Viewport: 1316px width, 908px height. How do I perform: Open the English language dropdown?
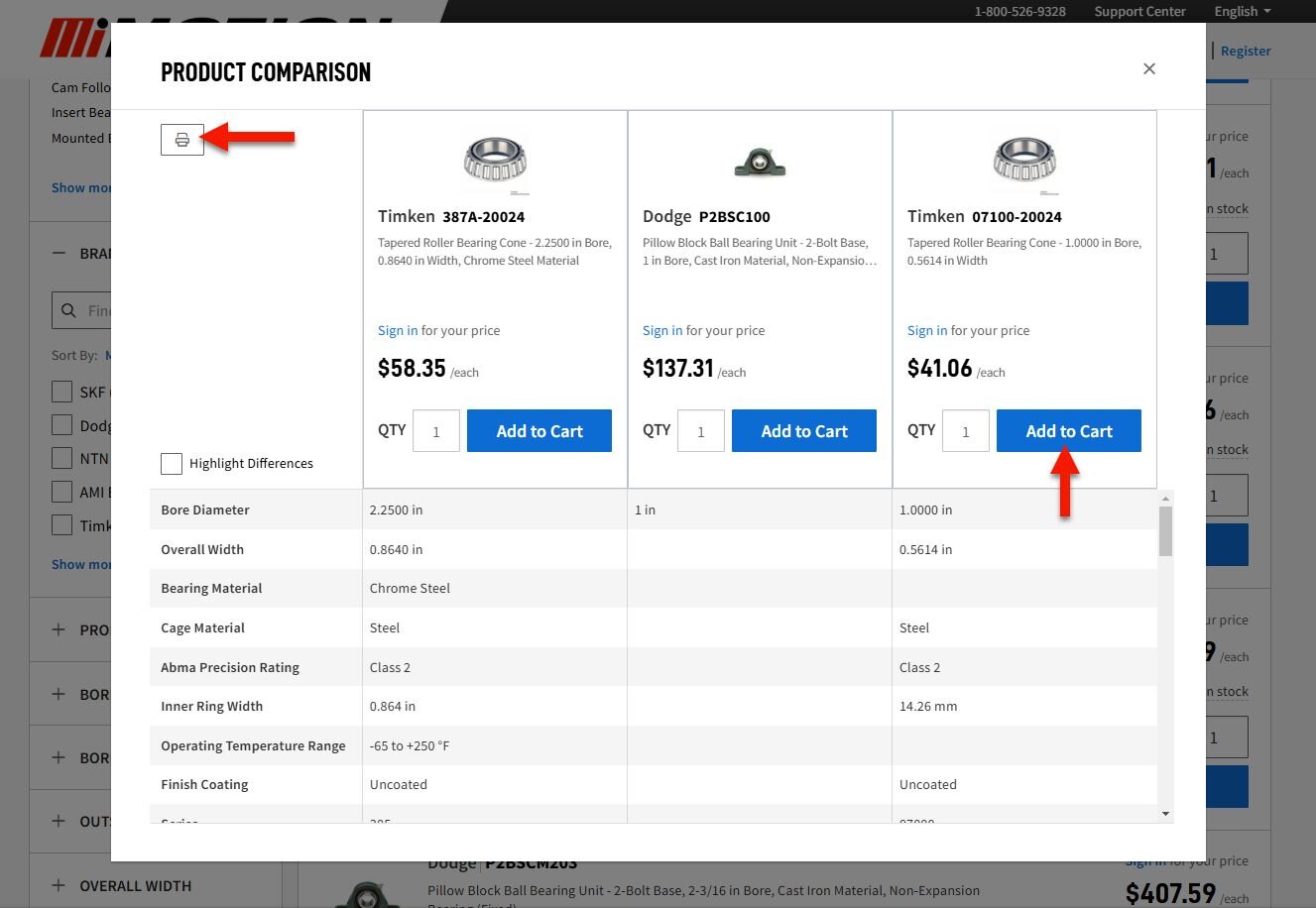[x=1242, y=11]
